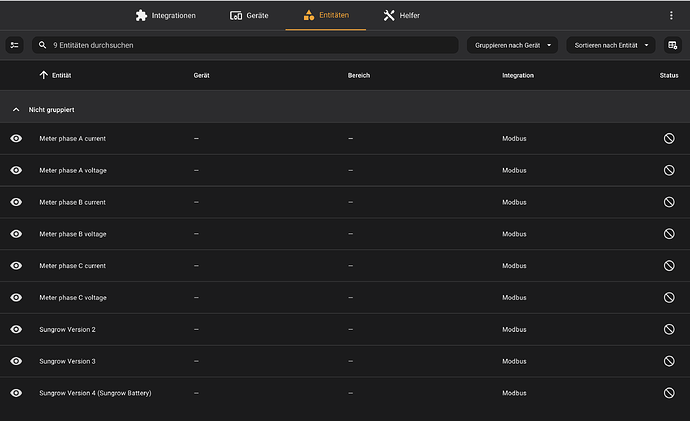This screenshot has width=690, height=421.
Task: Open the Sungrow Version 2 entity
Action: [x=67, y=329]
